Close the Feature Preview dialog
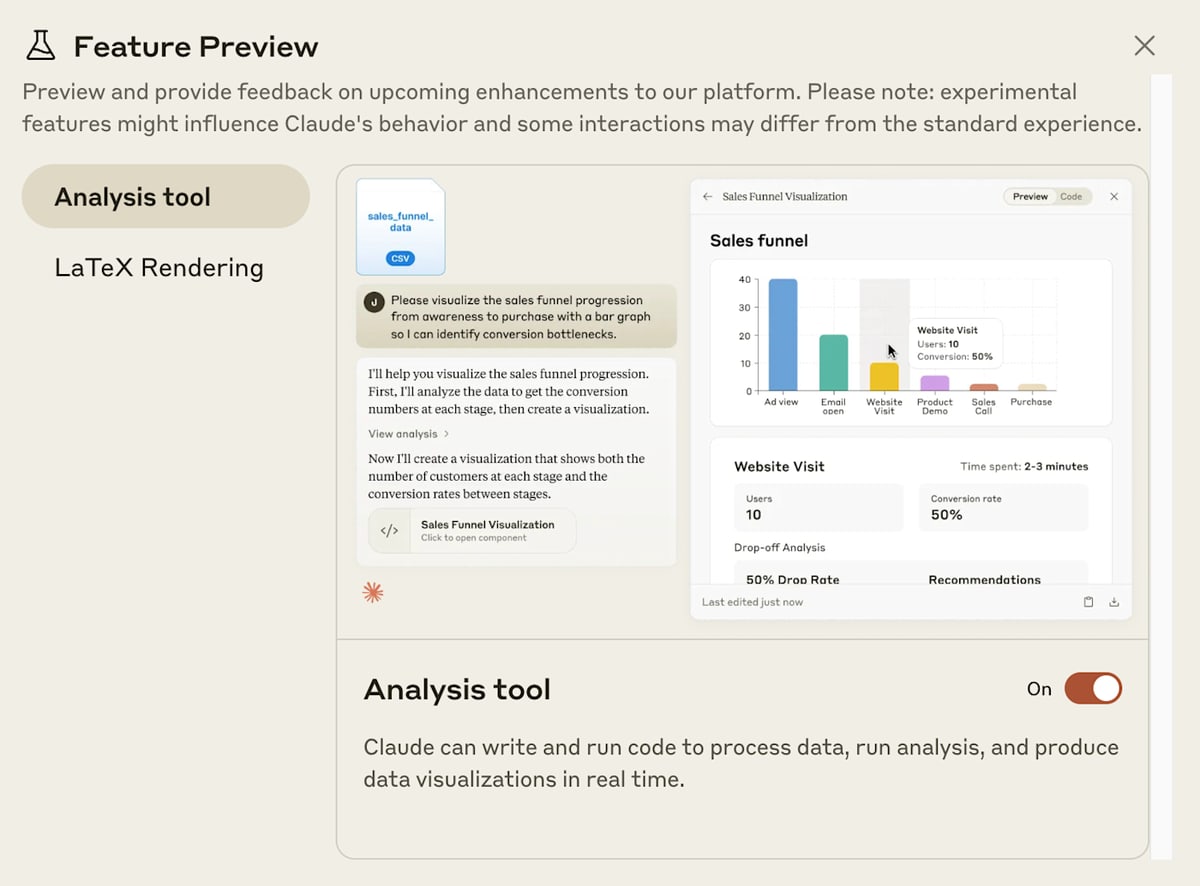The width and height of the screenshot is (1200, 886). (1144, 46)
